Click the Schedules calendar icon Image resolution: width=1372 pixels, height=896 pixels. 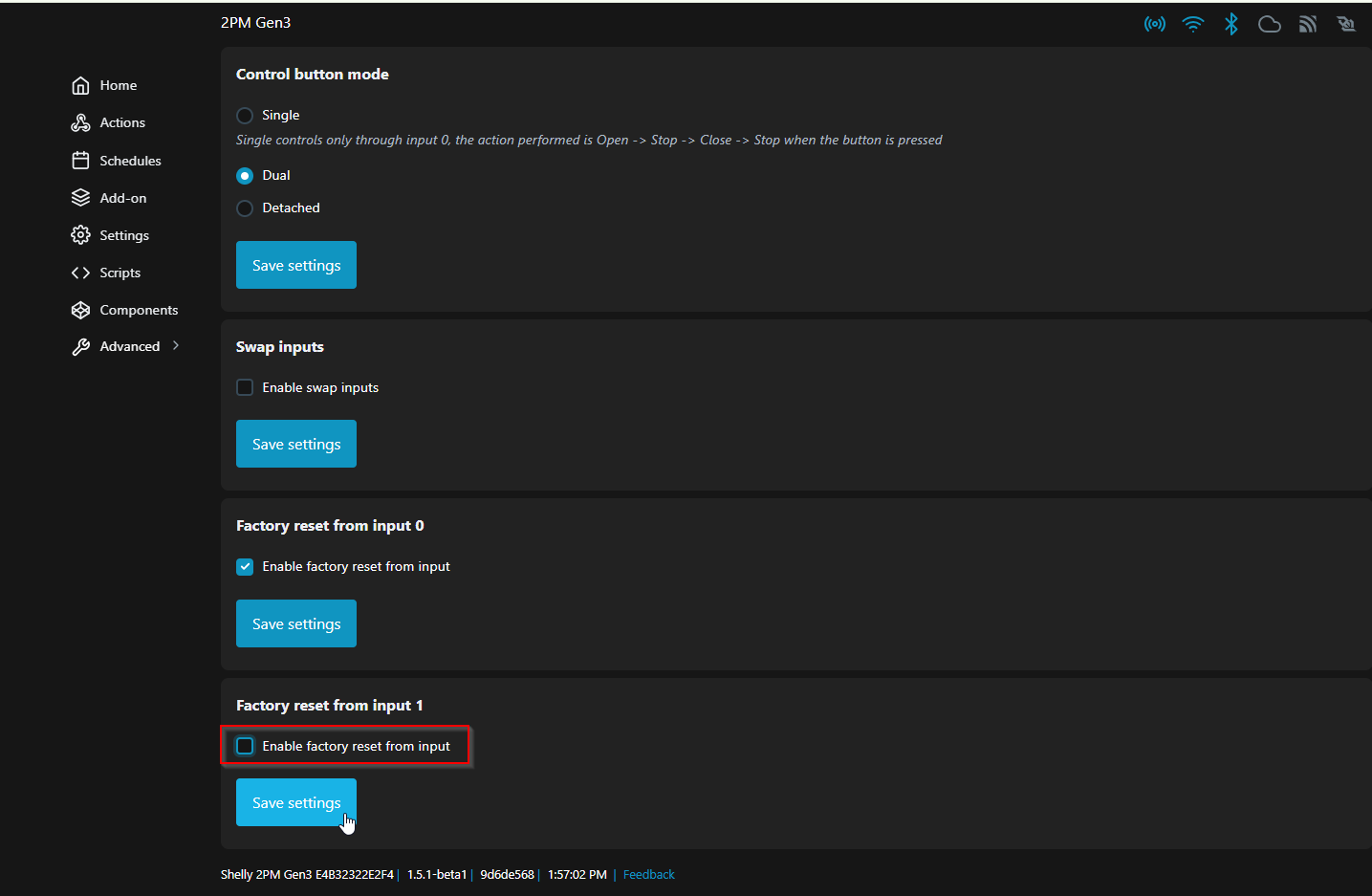point(81,161)
